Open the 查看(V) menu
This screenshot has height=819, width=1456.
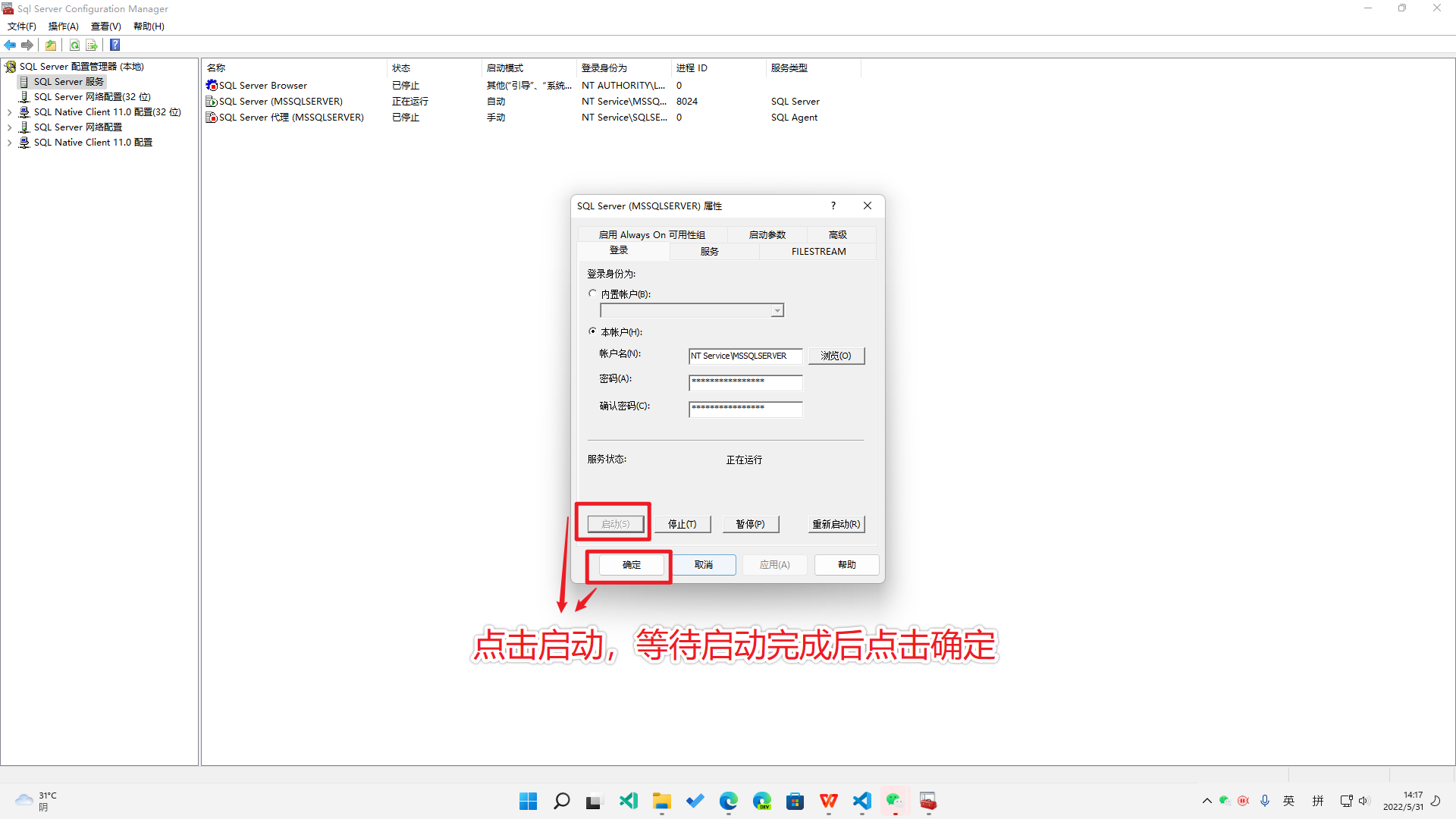(x=106, y=27)
